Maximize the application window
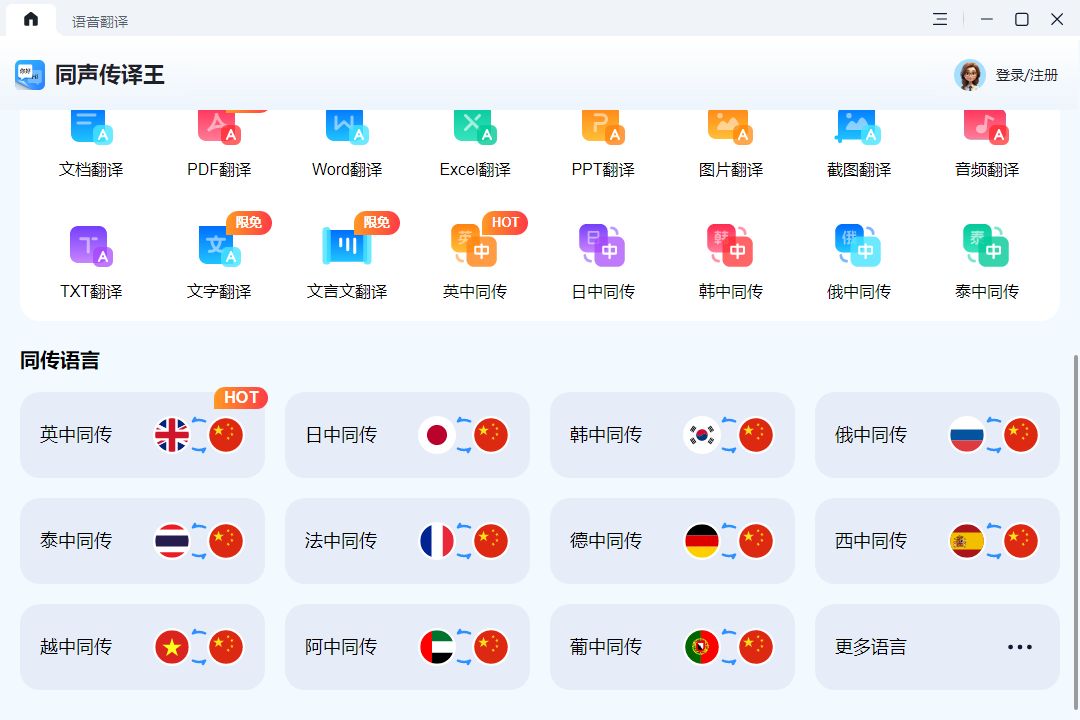This screenshot has width=1080, height=720. (x=1022, y=19)
